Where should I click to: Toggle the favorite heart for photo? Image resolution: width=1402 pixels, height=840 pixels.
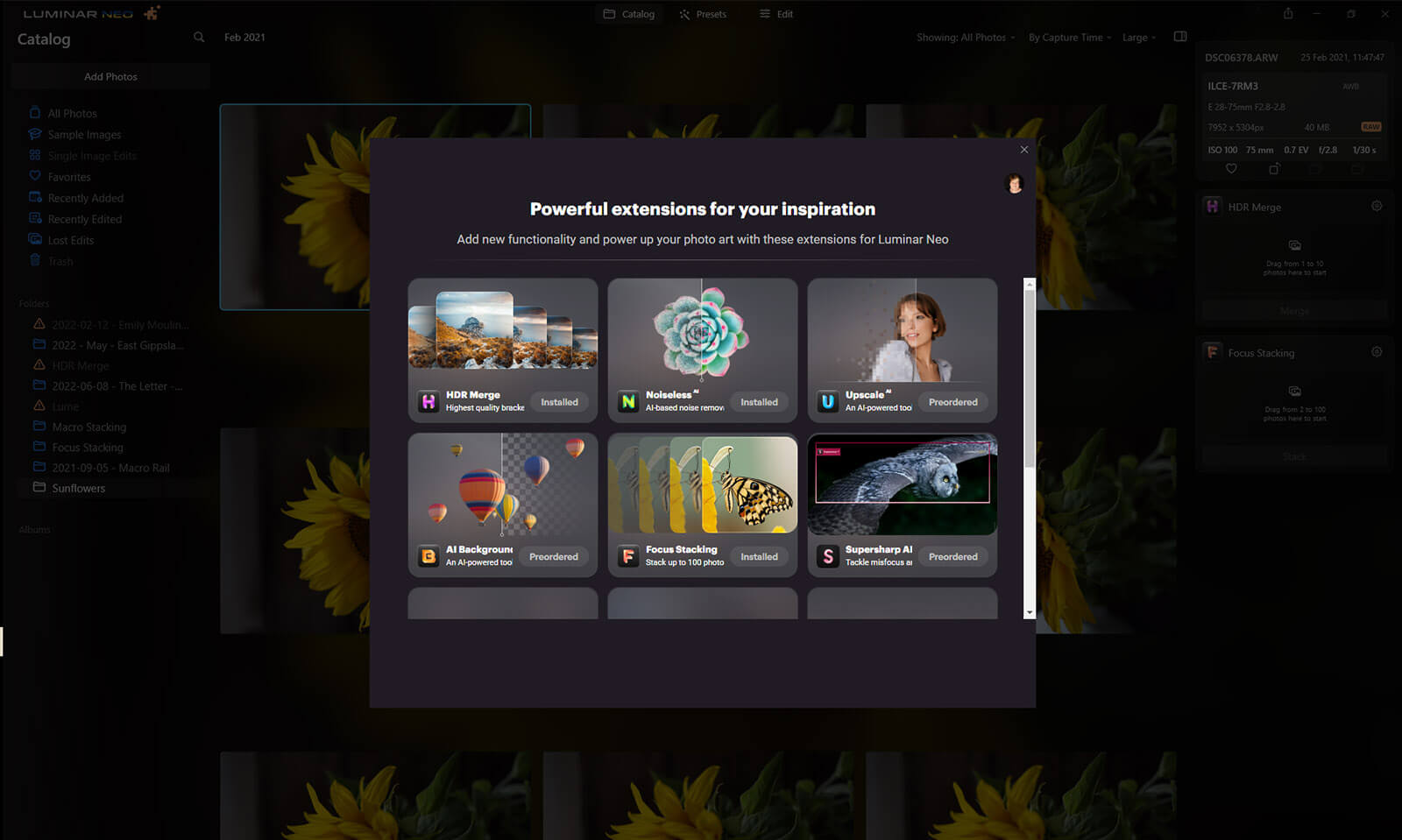tap(1231, 168)
